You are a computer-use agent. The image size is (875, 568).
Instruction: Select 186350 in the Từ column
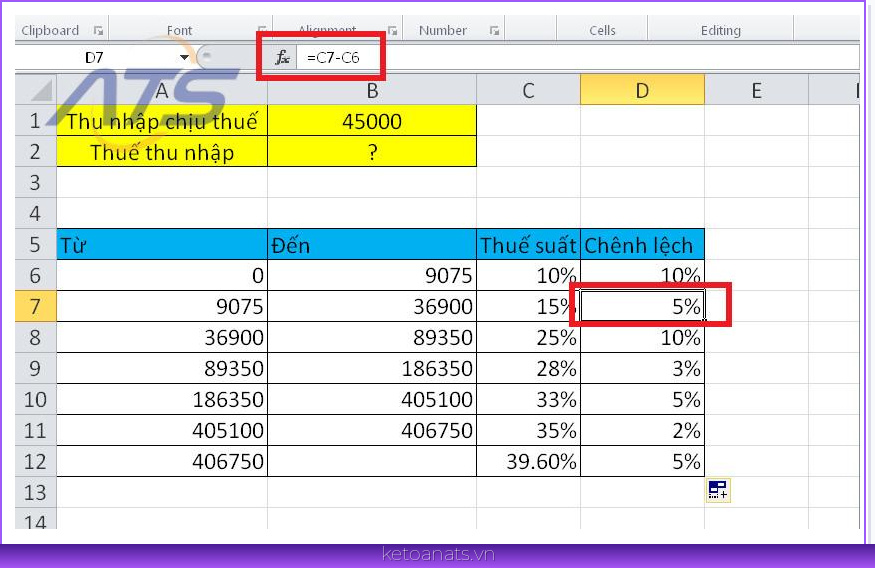162,399
